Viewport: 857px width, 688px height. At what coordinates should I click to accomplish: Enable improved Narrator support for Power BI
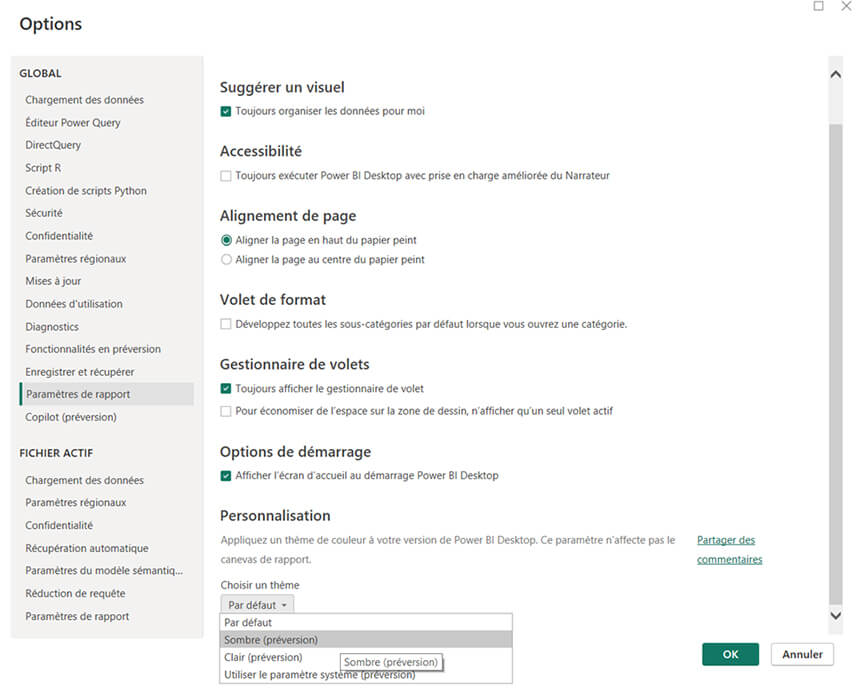225,175
